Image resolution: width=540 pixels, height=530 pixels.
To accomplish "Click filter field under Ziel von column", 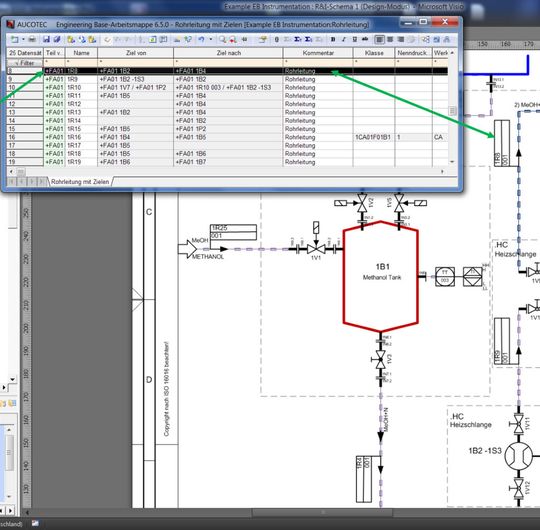I will pos(136,62).
